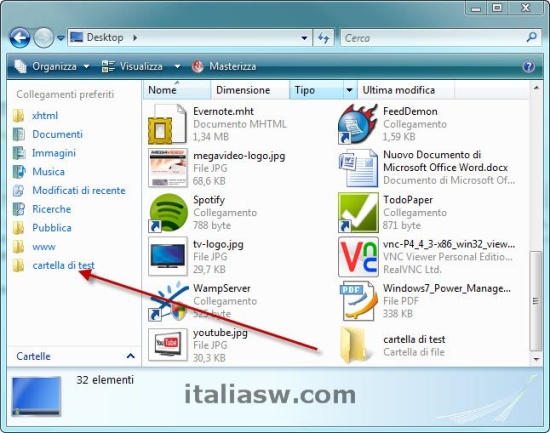Image resolution: width=550 pixels, height=433 pixels.
Task: Select the TodoPaper checkmark shortcut icon
Action: coord(358,213)
